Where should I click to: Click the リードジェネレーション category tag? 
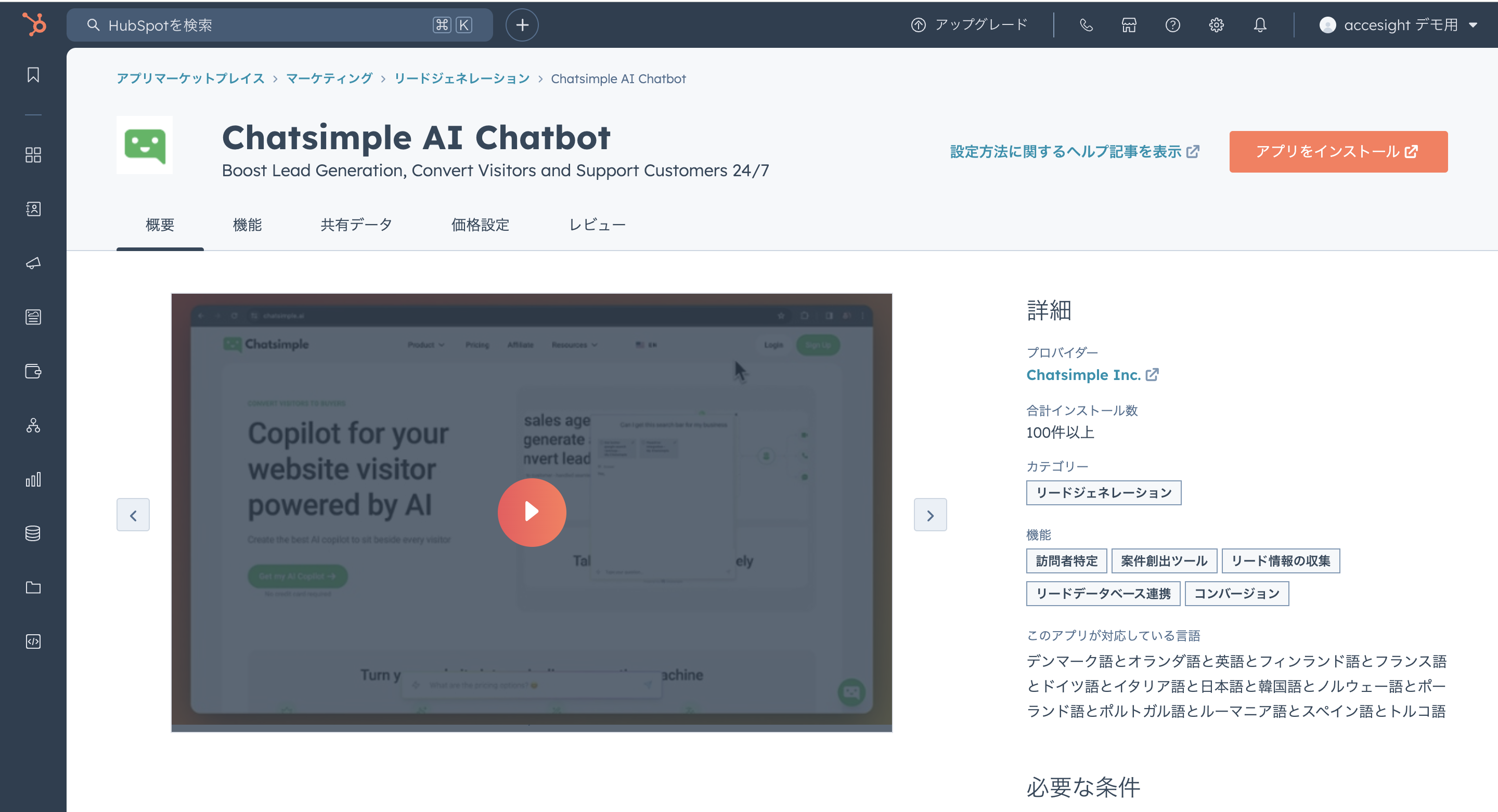[1103, 493]
